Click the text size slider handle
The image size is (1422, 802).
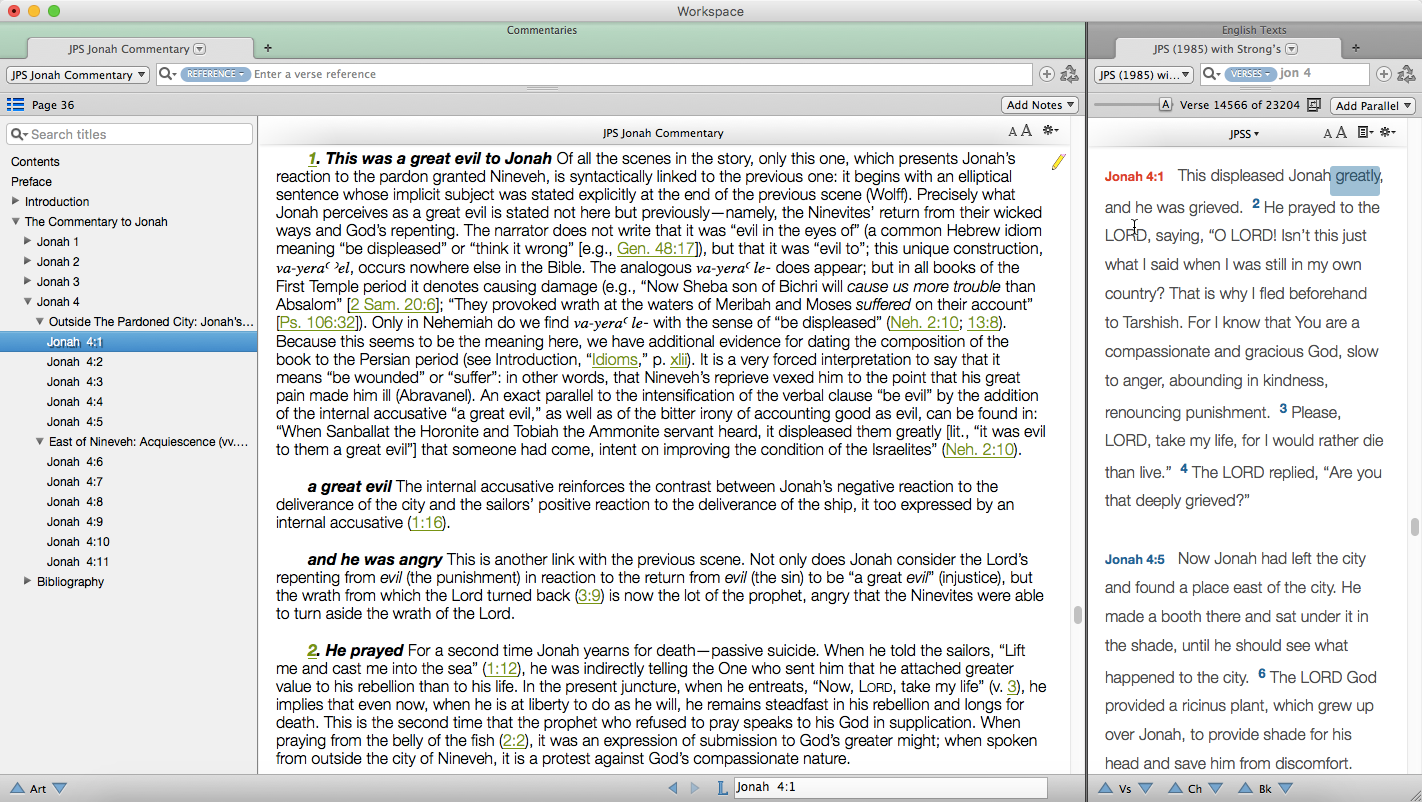coord(1165,105)
